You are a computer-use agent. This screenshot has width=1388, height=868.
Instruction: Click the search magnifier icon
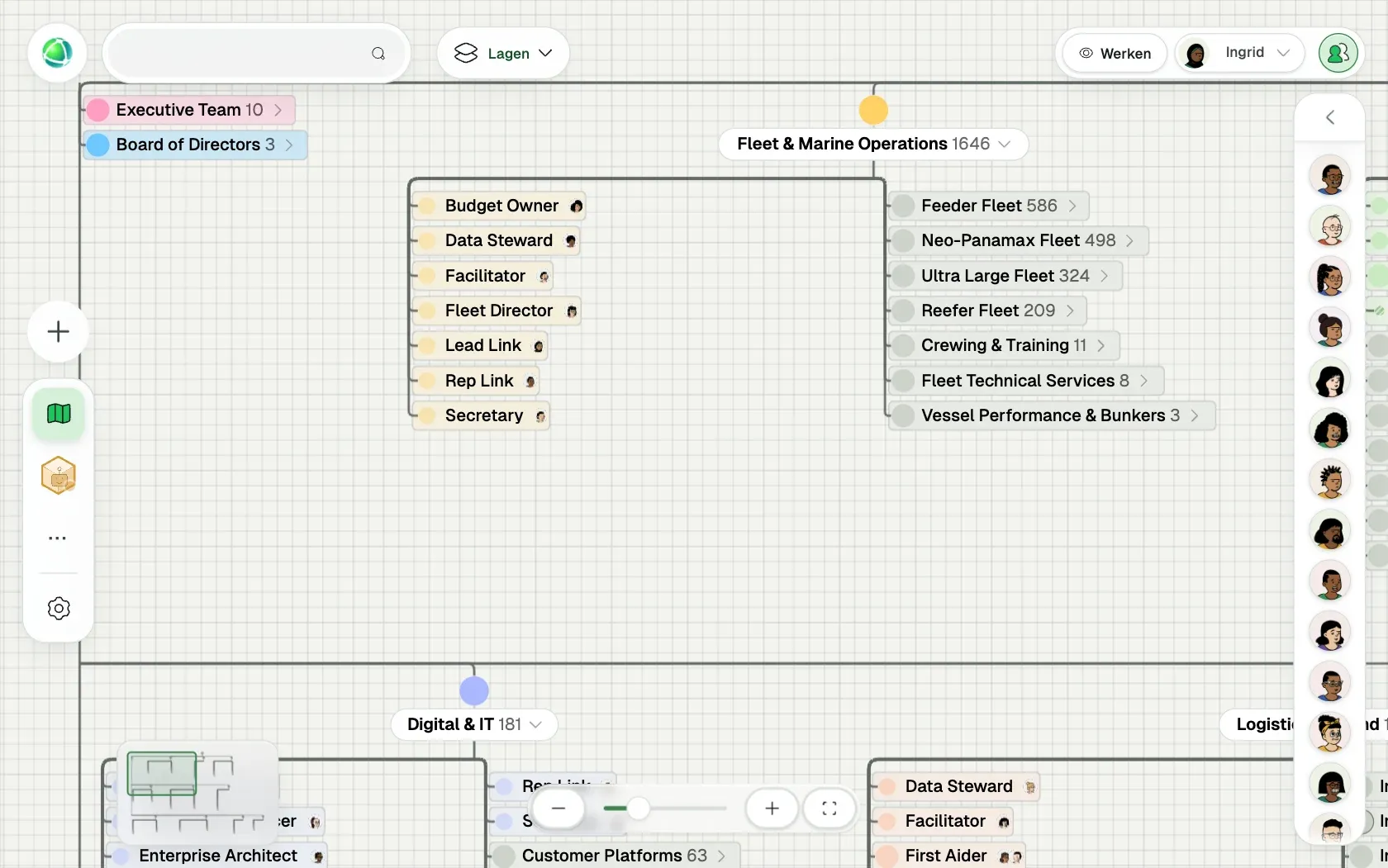point(378,54)
